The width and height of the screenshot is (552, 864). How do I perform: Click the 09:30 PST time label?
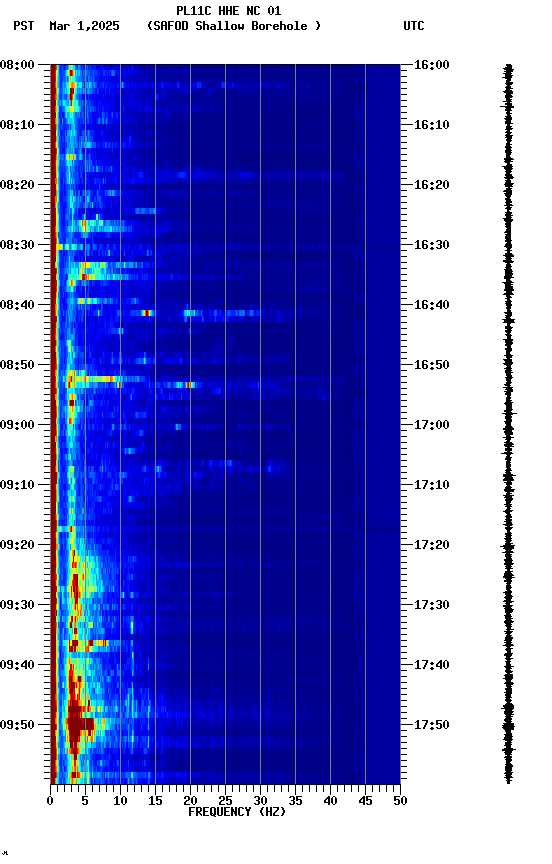pos(17,605)
